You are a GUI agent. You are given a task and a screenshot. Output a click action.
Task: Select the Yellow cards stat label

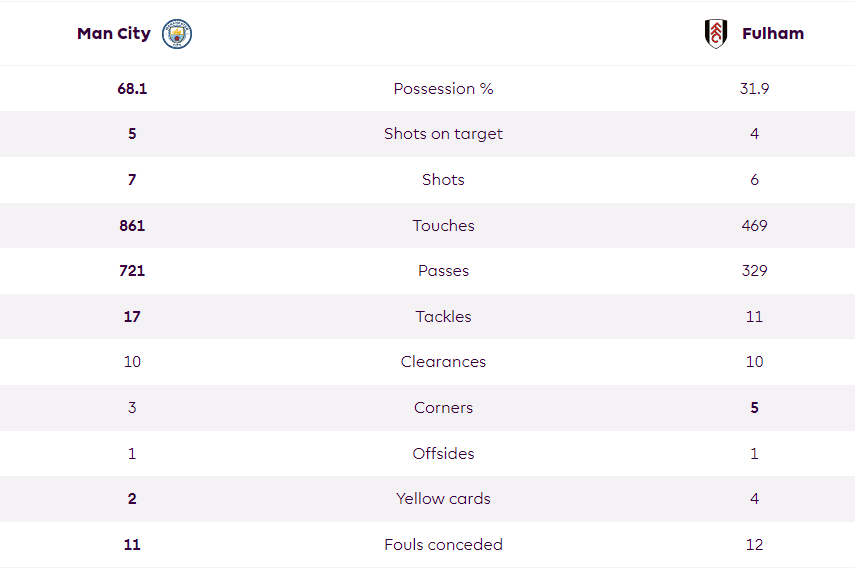[443, 499]
